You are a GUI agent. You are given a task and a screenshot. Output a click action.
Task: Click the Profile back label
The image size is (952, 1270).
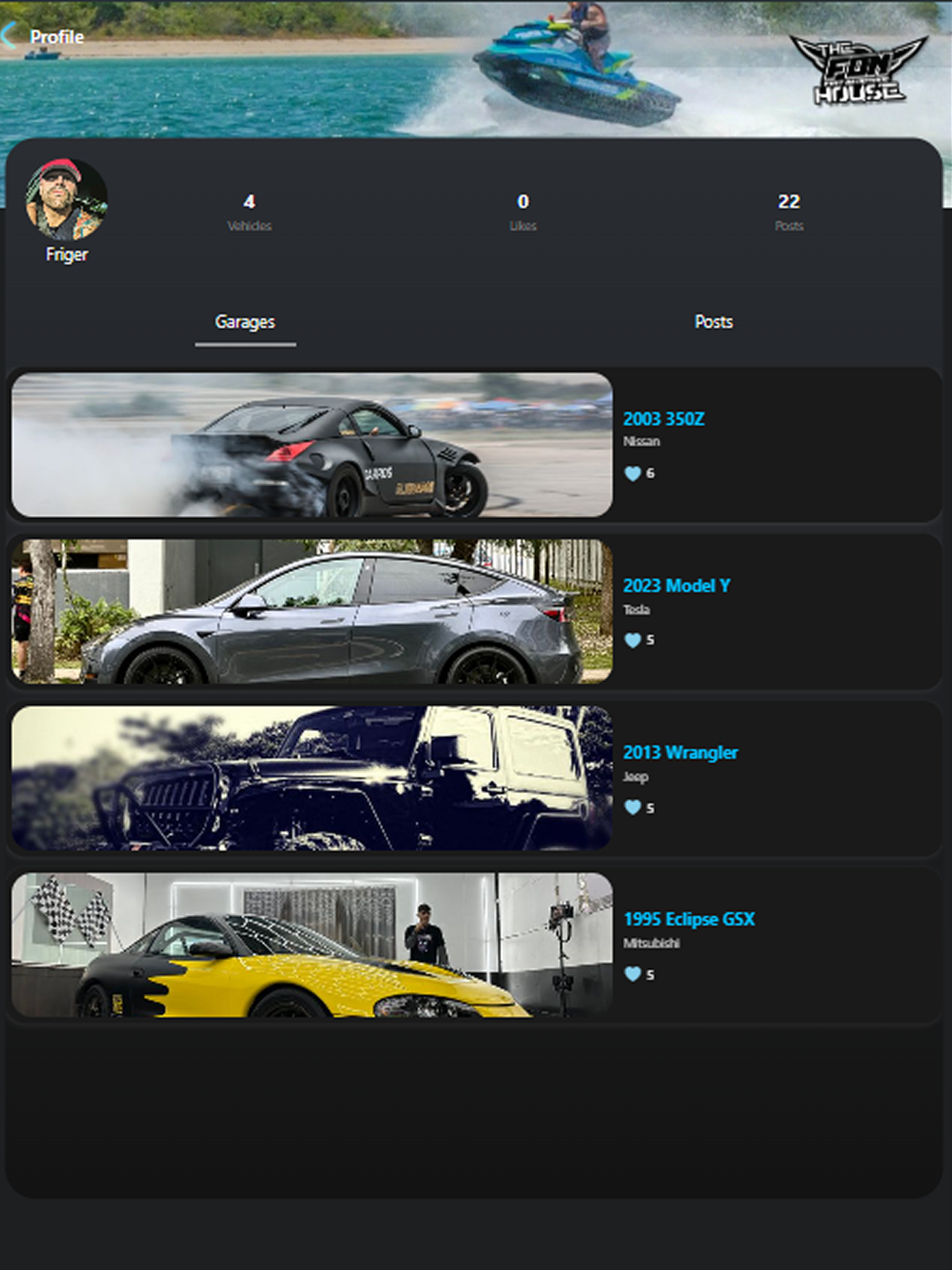coord(57,37)
